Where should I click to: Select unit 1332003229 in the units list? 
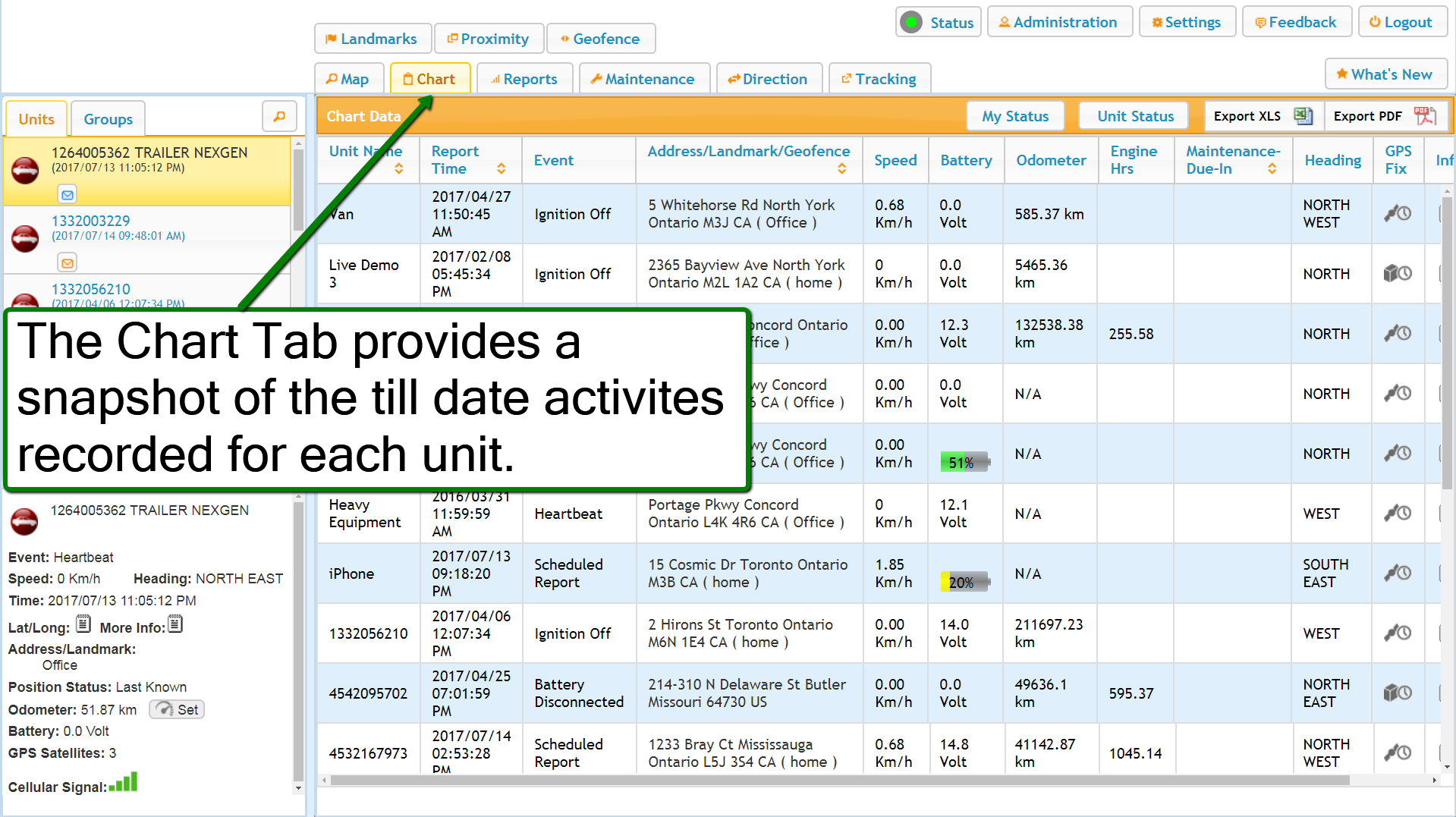[90, 221]
